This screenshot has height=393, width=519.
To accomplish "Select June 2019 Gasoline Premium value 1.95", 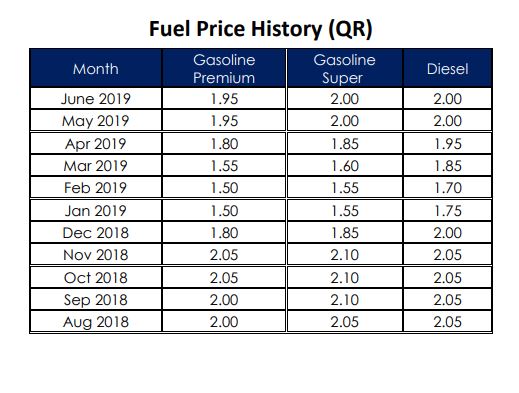I will (x=224, y=99).
